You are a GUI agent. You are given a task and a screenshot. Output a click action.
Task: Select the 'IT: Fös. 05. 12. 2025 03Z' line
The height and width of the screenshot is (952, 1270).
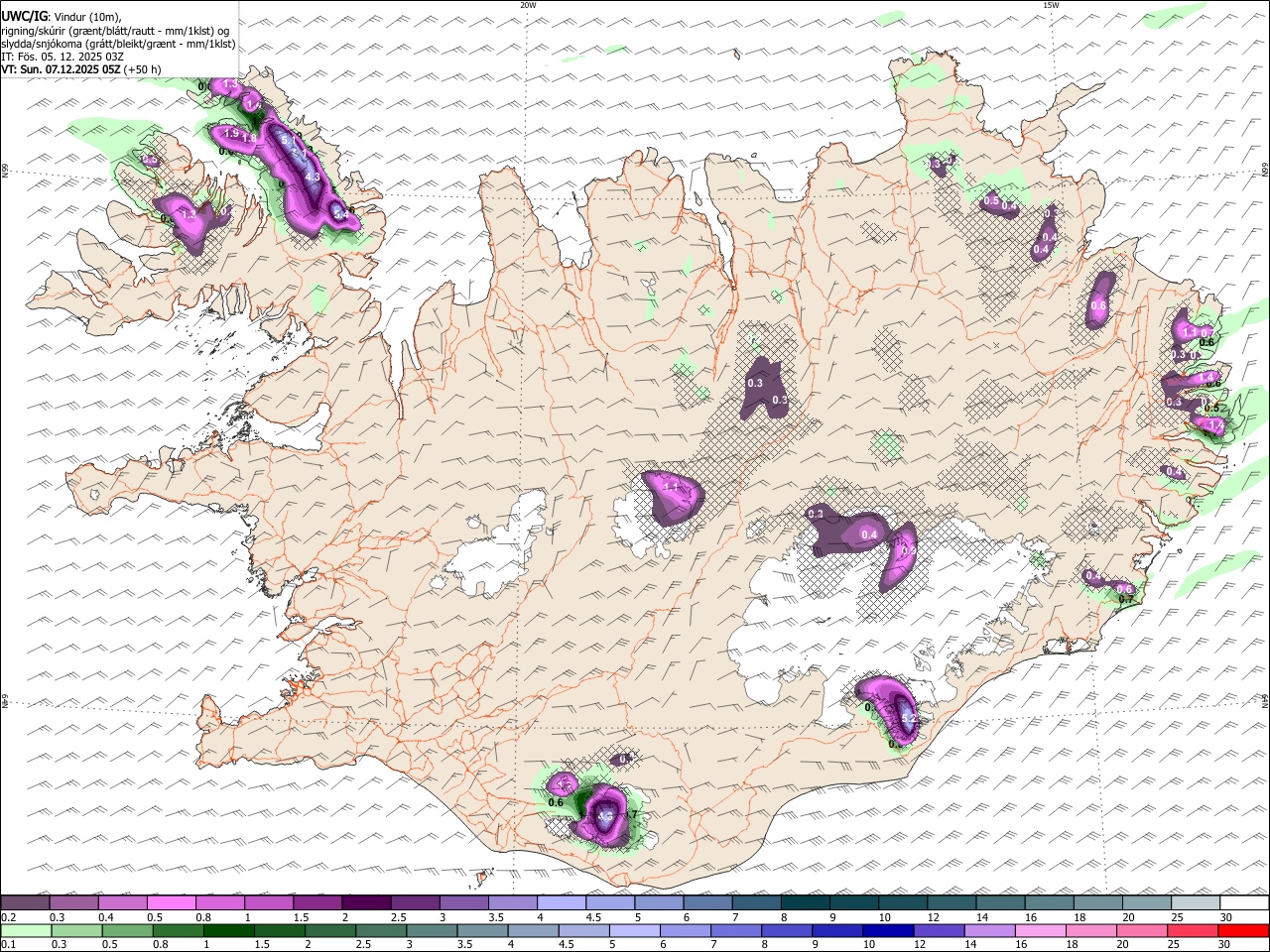63,57
